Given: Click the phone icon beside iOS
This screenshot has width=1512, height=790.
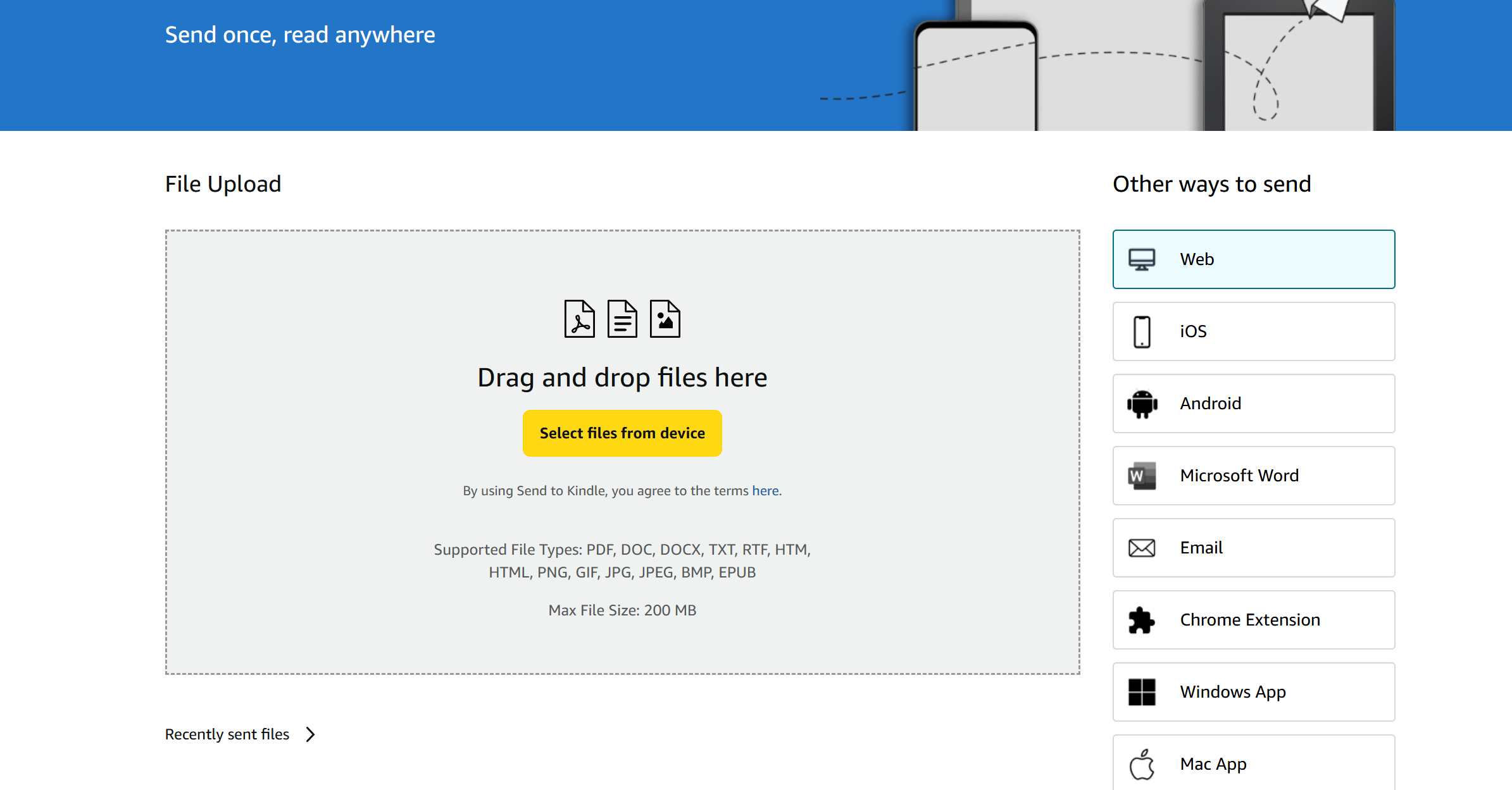Looking at the screenshot, I should pyautogui.click(x=1142, y=331).
